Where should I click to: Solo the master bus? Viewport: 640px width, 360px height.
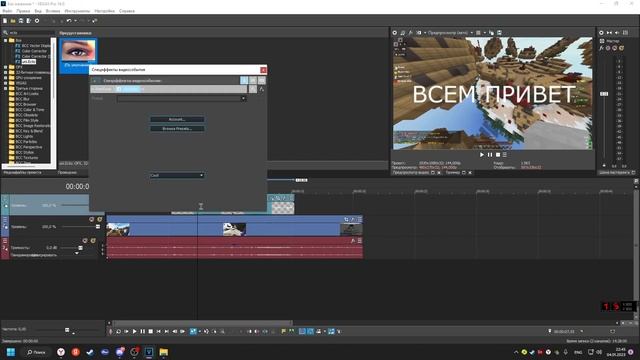click(x=621, y=48)
